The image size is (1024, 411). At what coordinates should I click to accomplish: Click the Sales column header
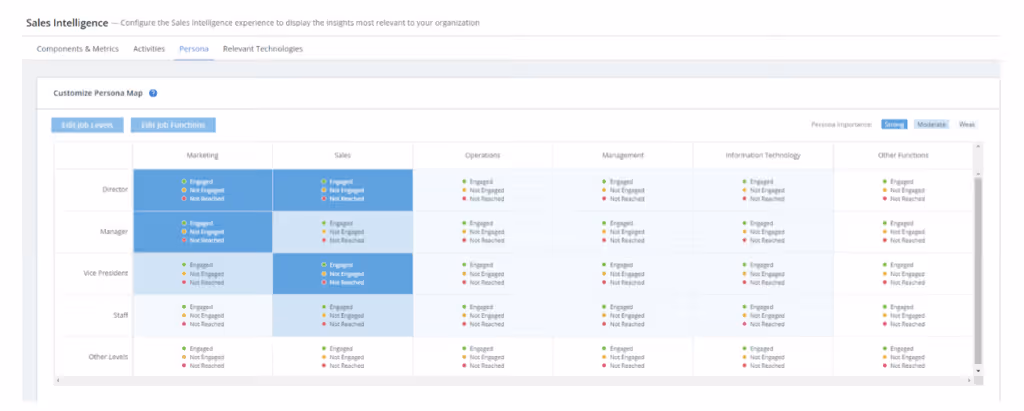(343, 156)
